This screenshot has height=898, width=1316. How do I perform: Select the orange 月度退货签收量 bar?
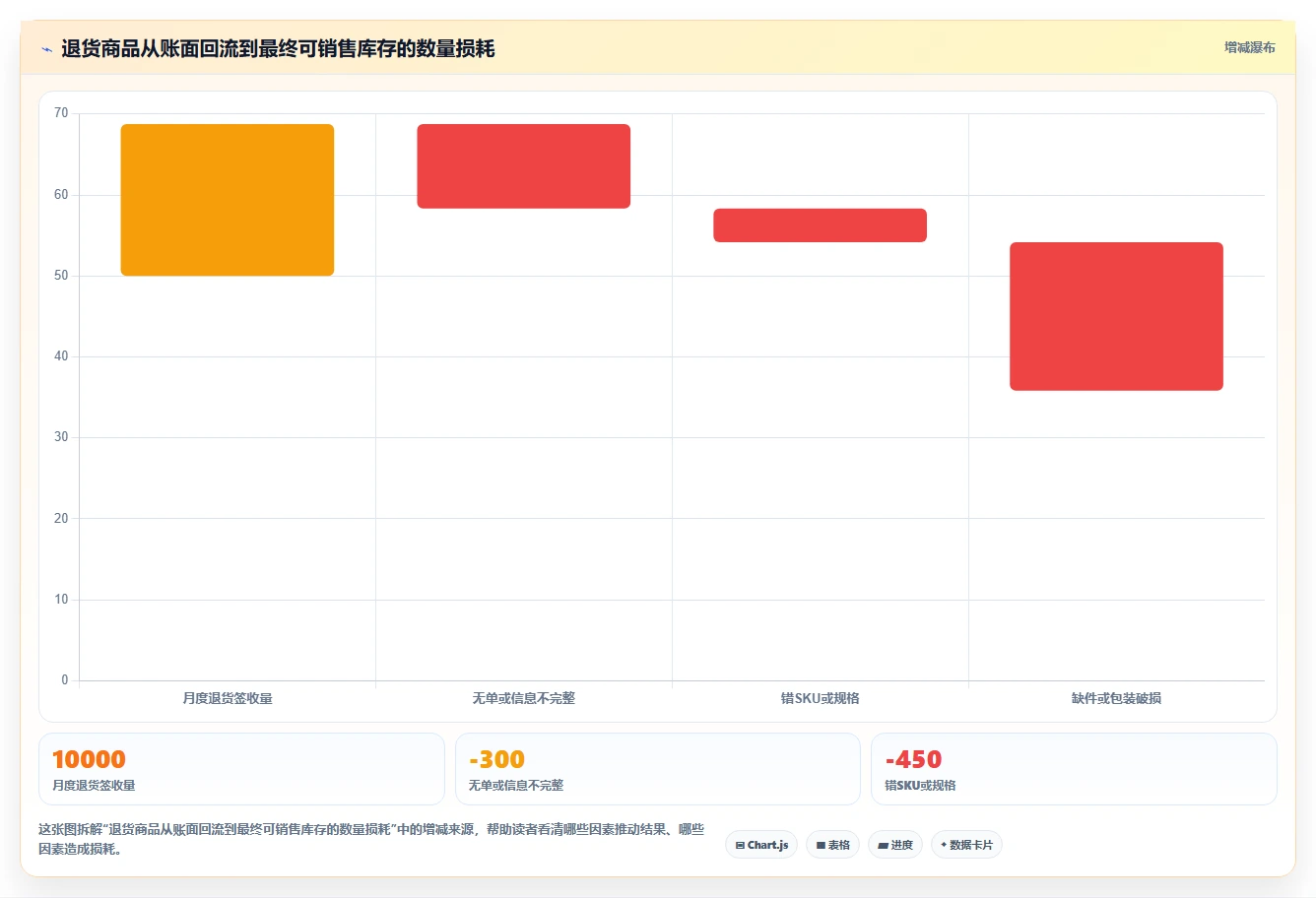(228, 200)
